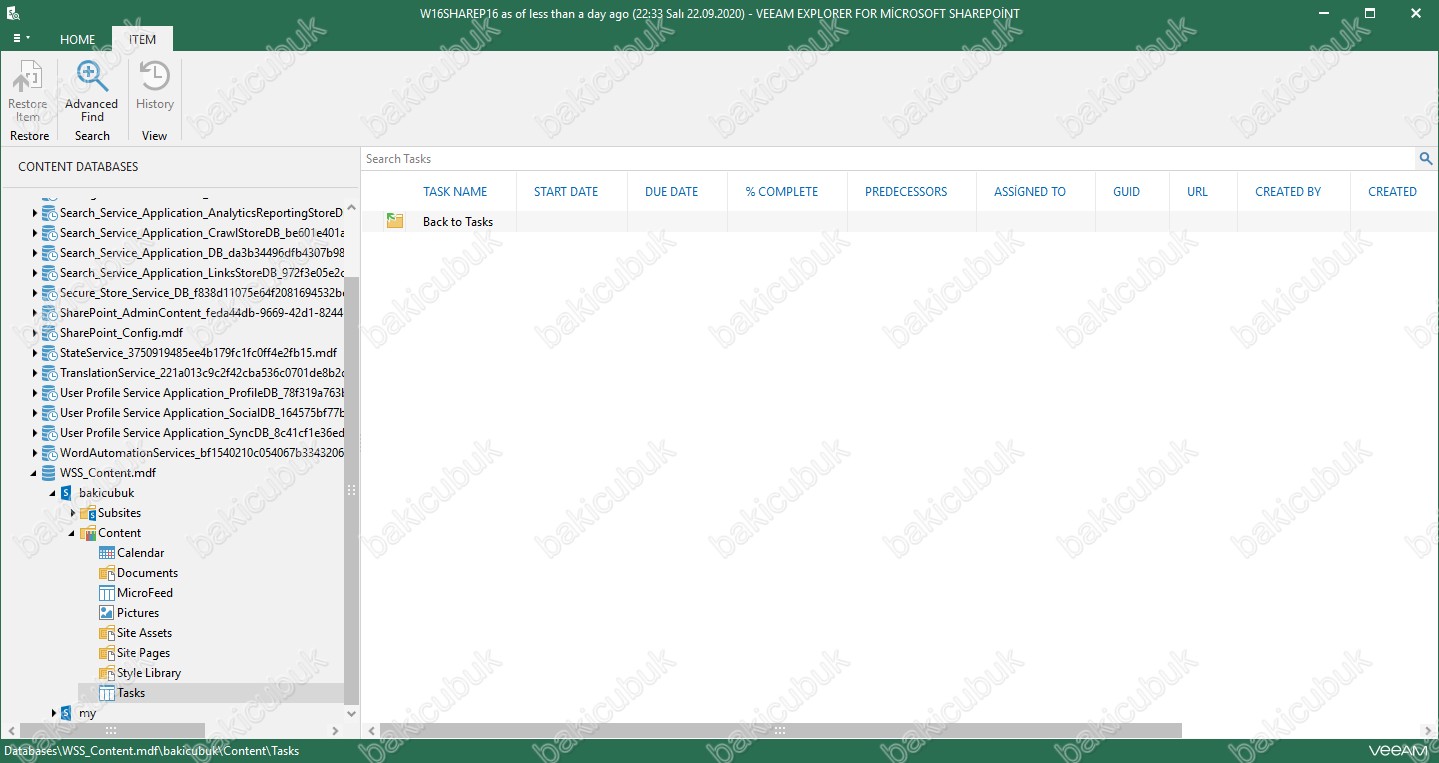The height and width of the screenshot is (763, 1439).
Task: Select the Style Library icon
Action: pyautogui.click(x=107, y=673)
